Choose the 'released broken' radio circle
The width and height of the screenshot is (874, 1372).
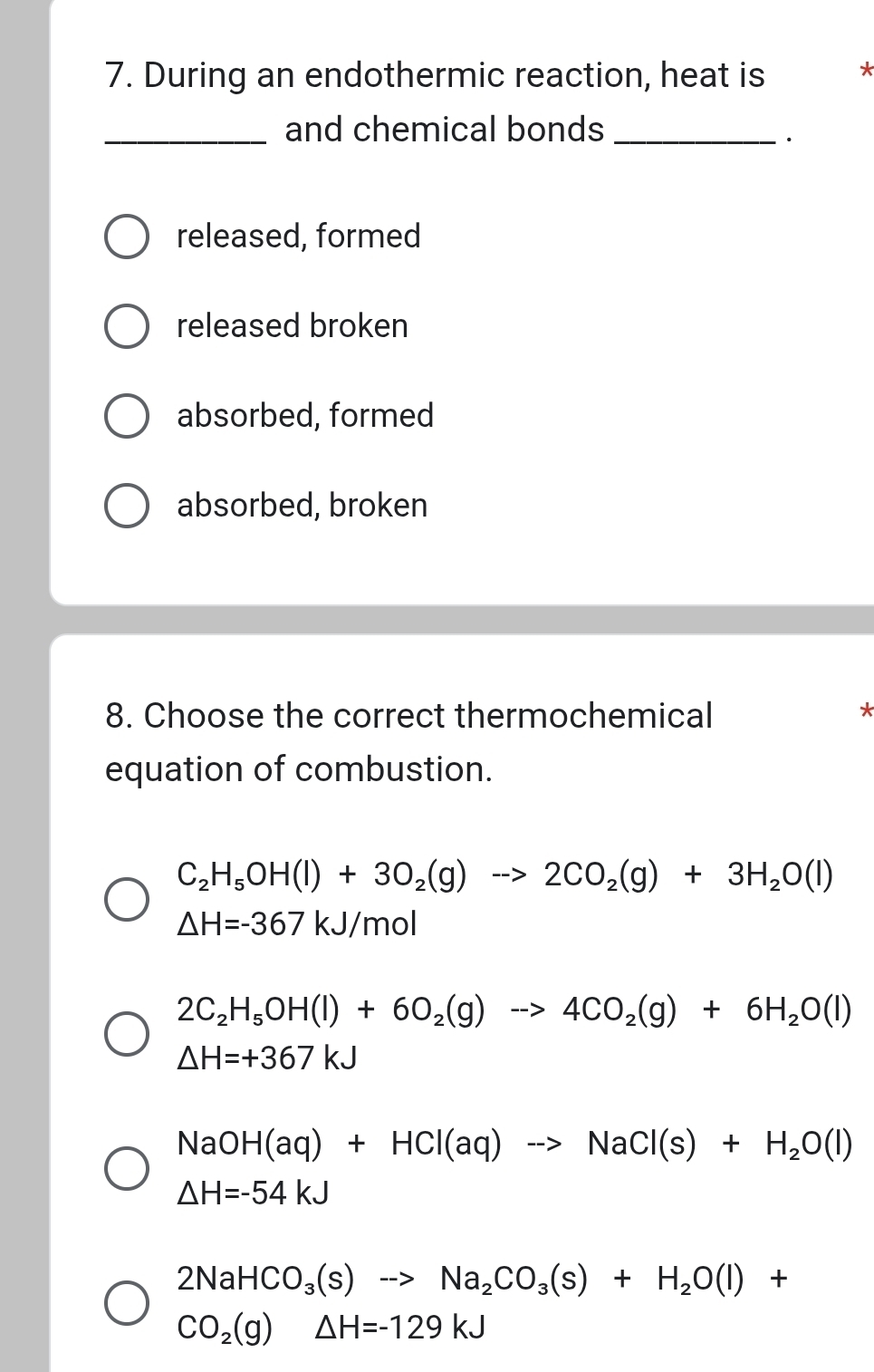[127, 327]
